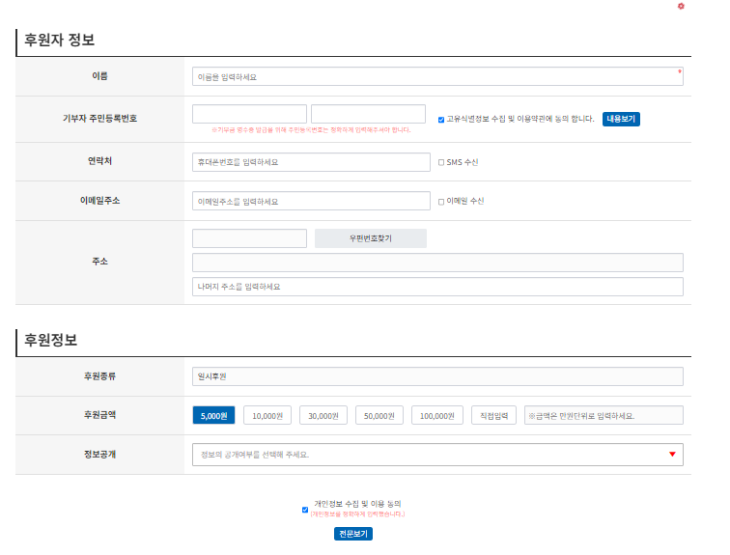This screenshot has height=555, width=730.
Task: Focus the 이름 name input field
Action: [x=438, y=76]
